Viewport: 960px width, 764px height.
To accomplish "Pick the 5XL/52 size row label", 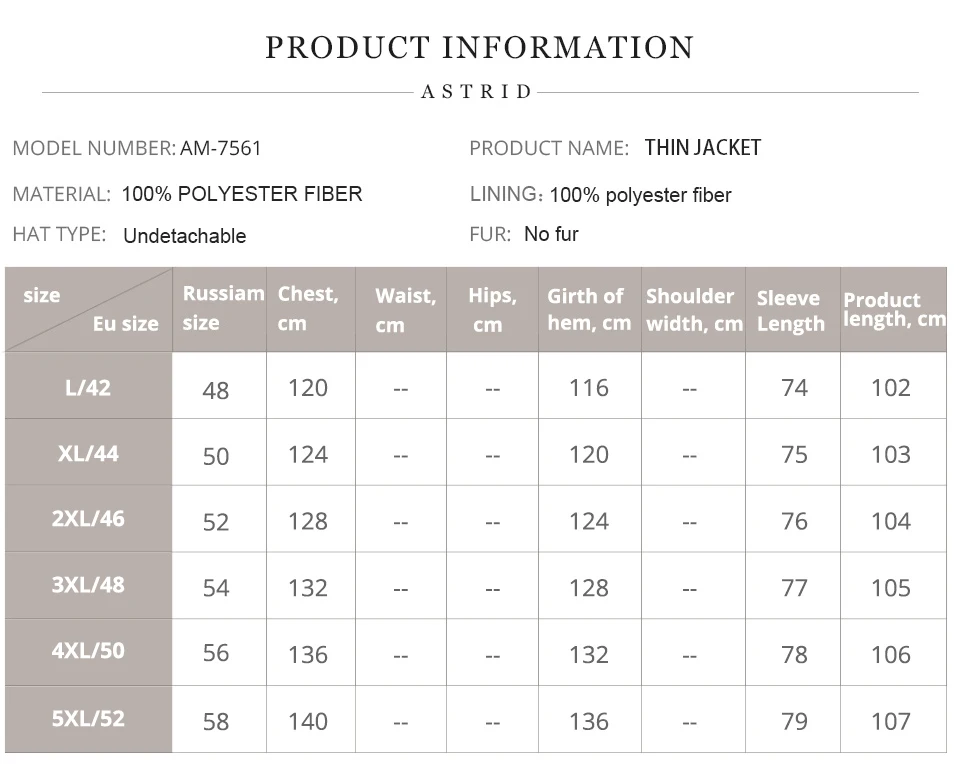I will click(88, 718).
